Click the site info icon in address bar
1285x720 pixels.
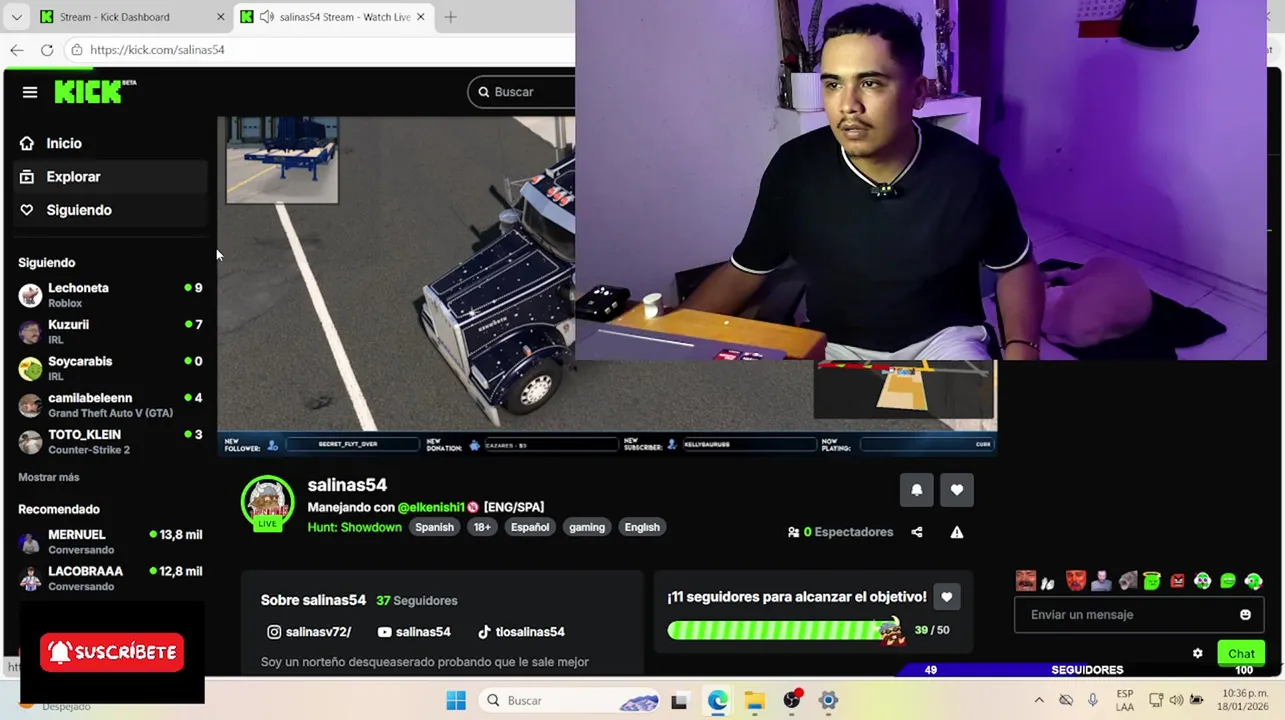76,50
